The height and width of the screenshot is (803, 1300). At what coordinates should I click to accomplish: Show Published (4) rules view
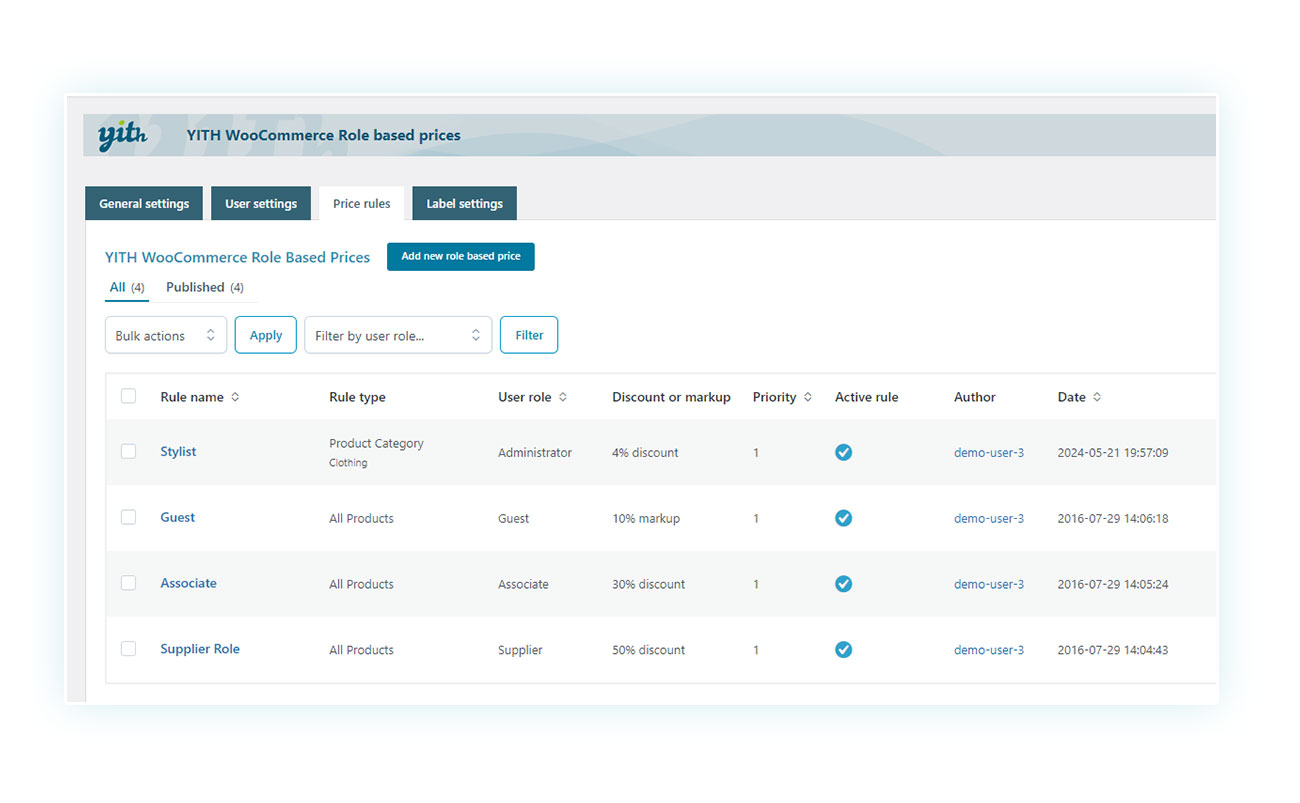pos(205,287)
